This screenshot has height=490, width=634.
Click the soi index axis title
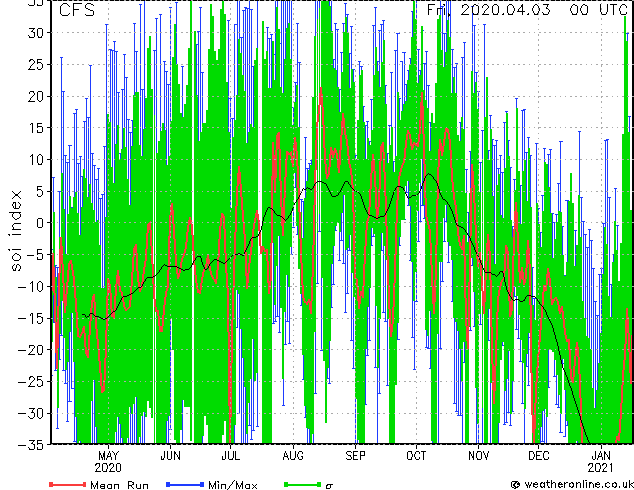pyautogui.click(x=16, y=230)
